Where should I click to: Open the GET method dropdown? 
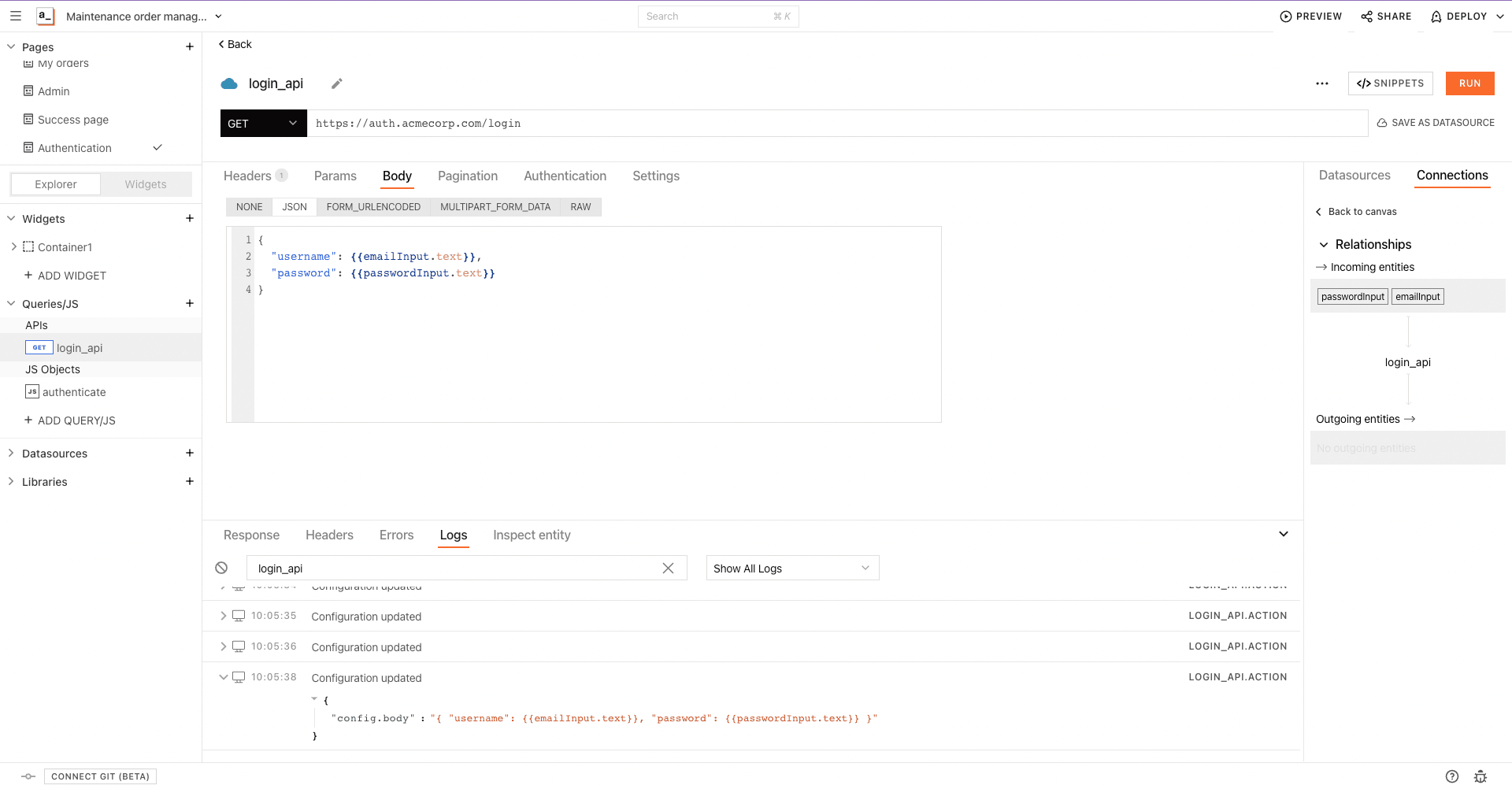point(263,124)
